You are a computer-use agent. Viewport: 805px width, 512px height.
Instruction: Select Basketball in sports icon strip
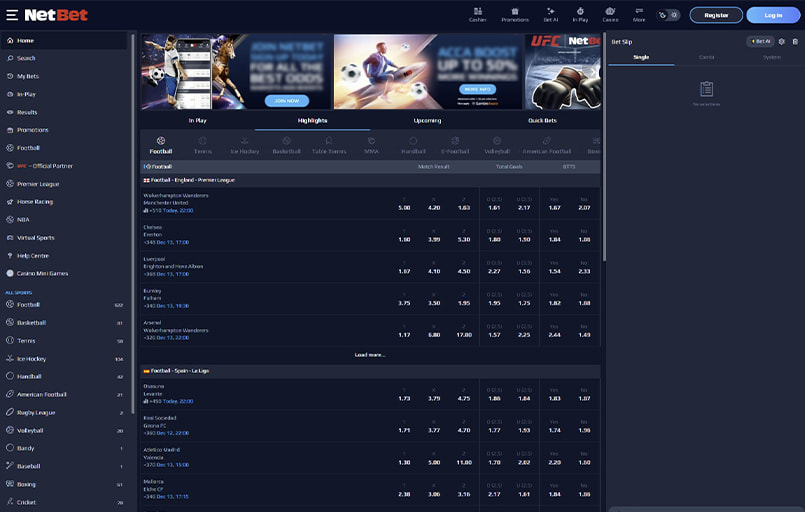(x=286, y=145)
